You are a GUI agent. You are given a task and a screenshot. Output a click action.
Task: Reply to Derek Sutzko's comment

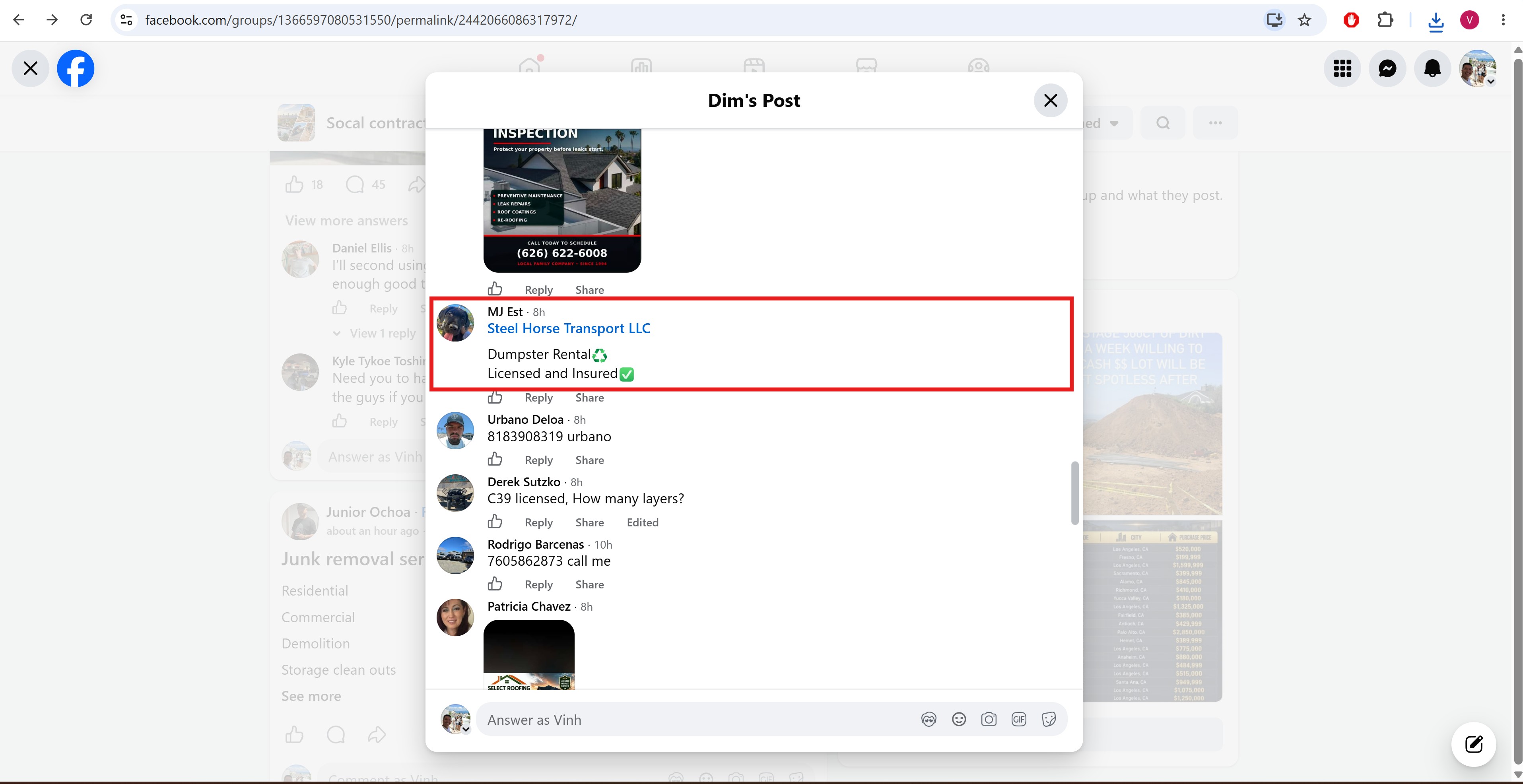pos(538,523)
